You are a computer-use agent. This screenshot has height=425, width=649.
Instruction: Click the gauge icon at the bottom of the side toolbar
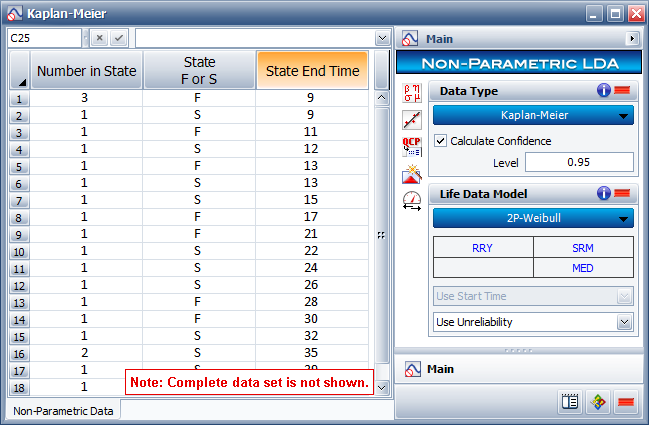click(x=411, y=200)
